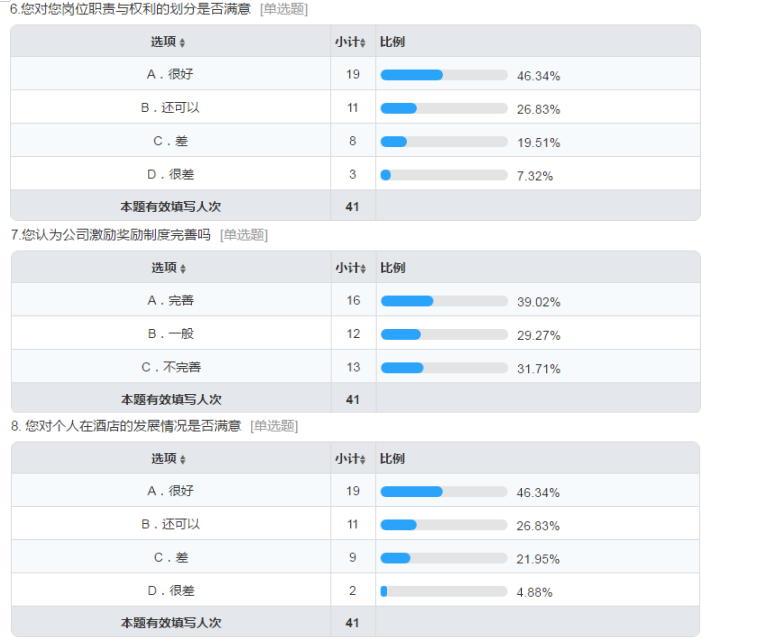Screen dimensions: 769x643
Task: Sort question 6 by 选项 arrow icon
Action: 182,43
